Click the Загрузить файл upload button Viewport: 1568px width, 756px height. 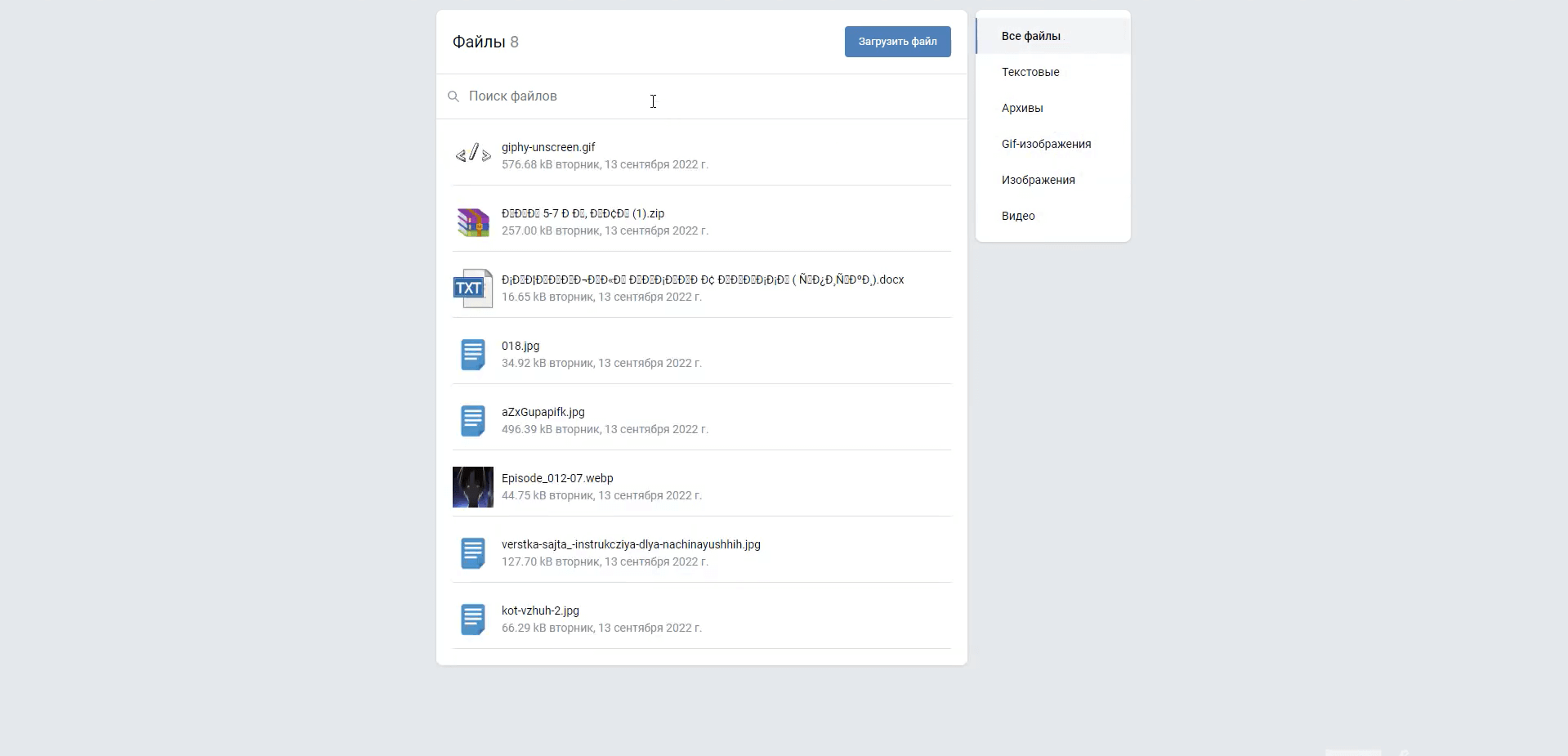(897, 42)
